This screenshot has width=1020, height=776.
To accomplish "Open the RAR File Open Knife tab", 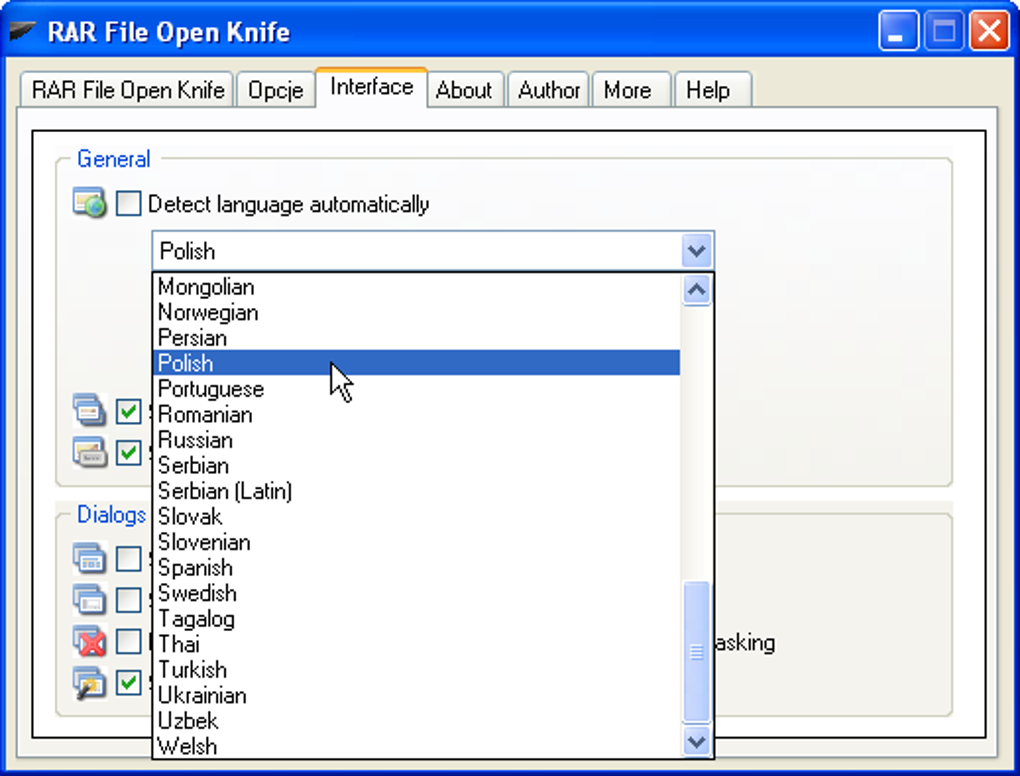I will tap(128, 90).
